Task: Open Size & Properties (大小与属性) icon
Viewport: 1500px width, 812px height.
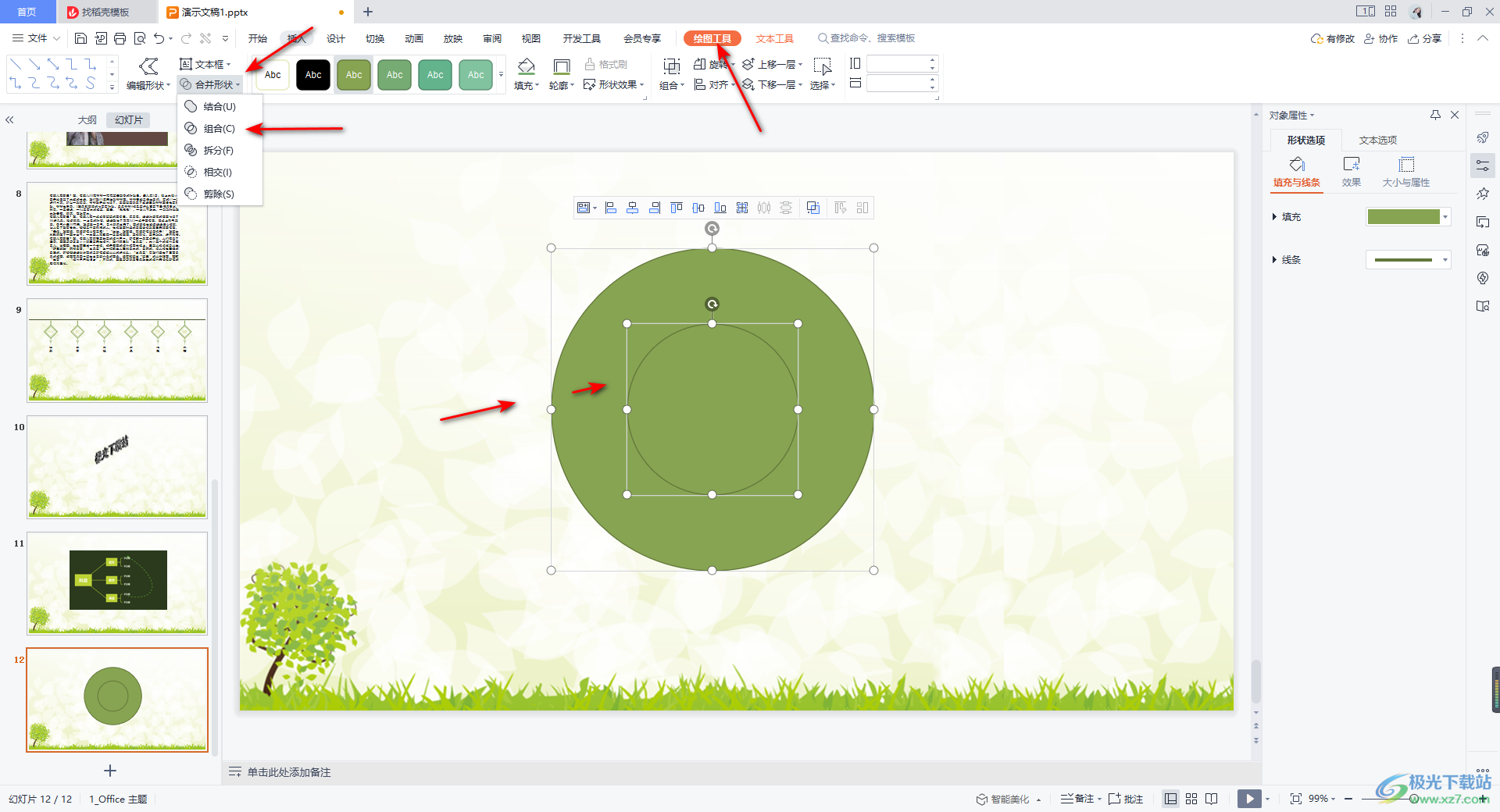Action: 1406,172
